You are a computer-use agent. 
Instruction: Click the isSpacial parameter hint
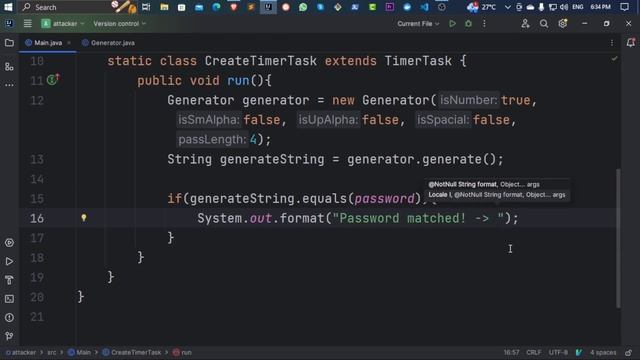443,120
